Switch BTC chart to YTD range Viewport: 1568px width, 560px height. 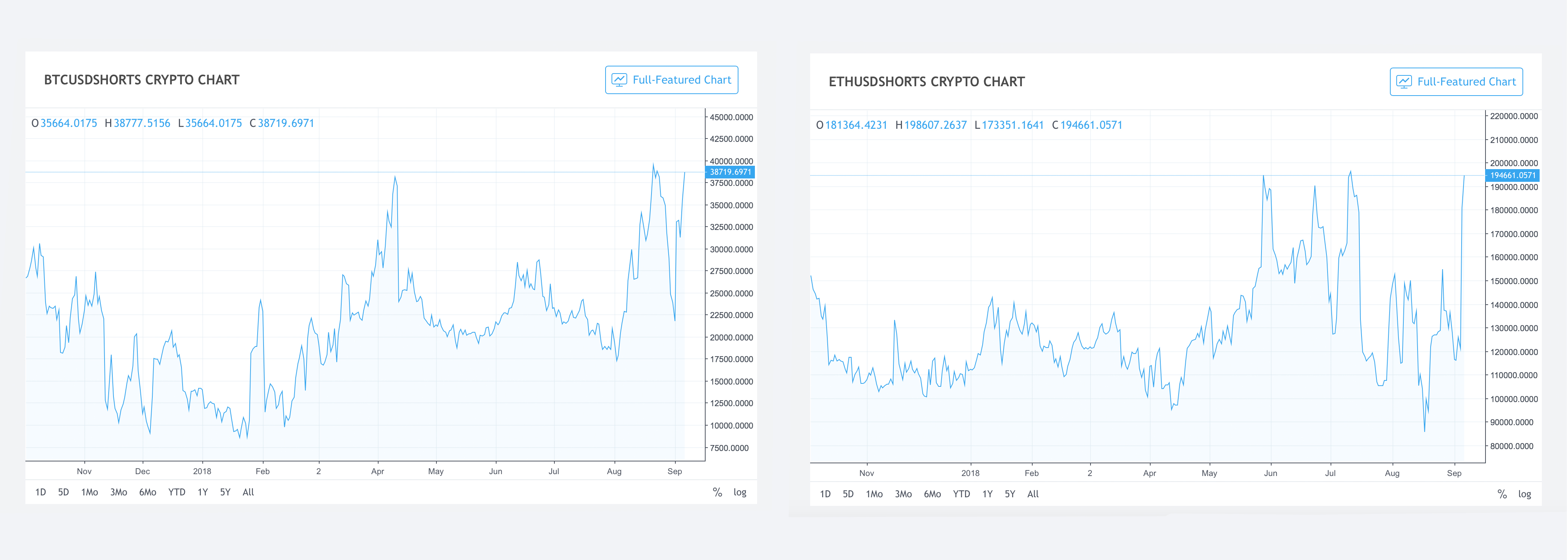[x=177, y=492]
